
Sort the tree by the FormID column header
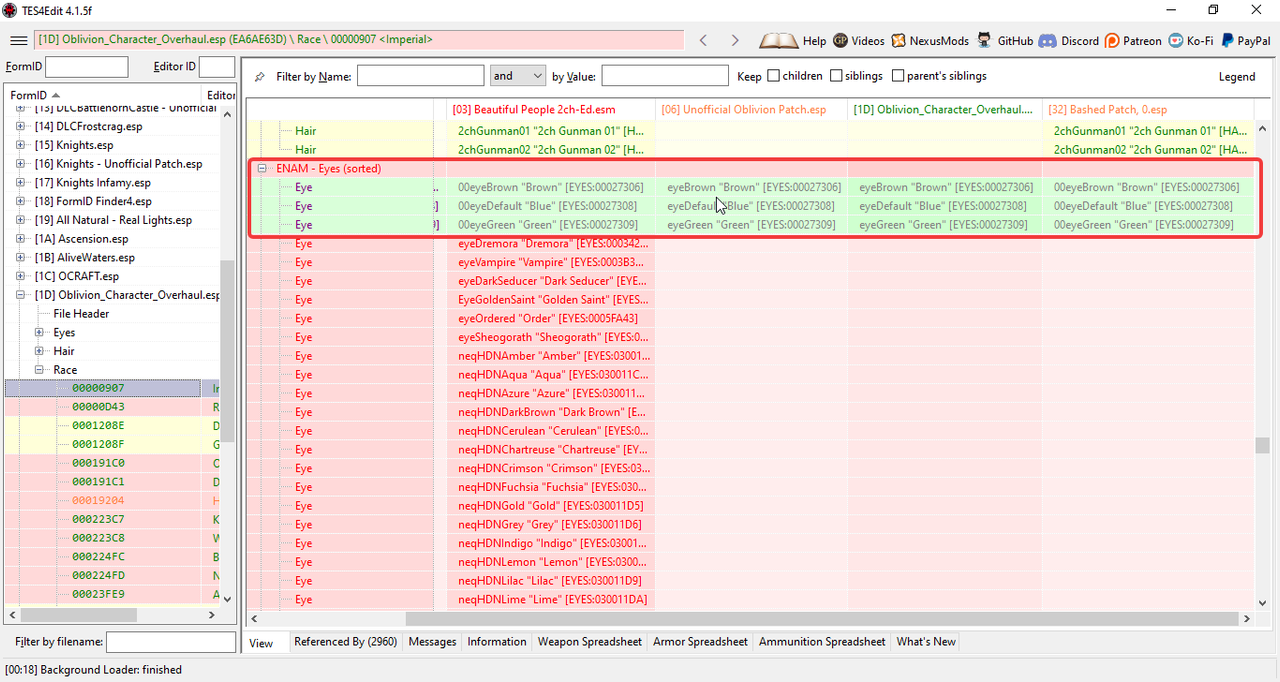[x=102, y=95]
